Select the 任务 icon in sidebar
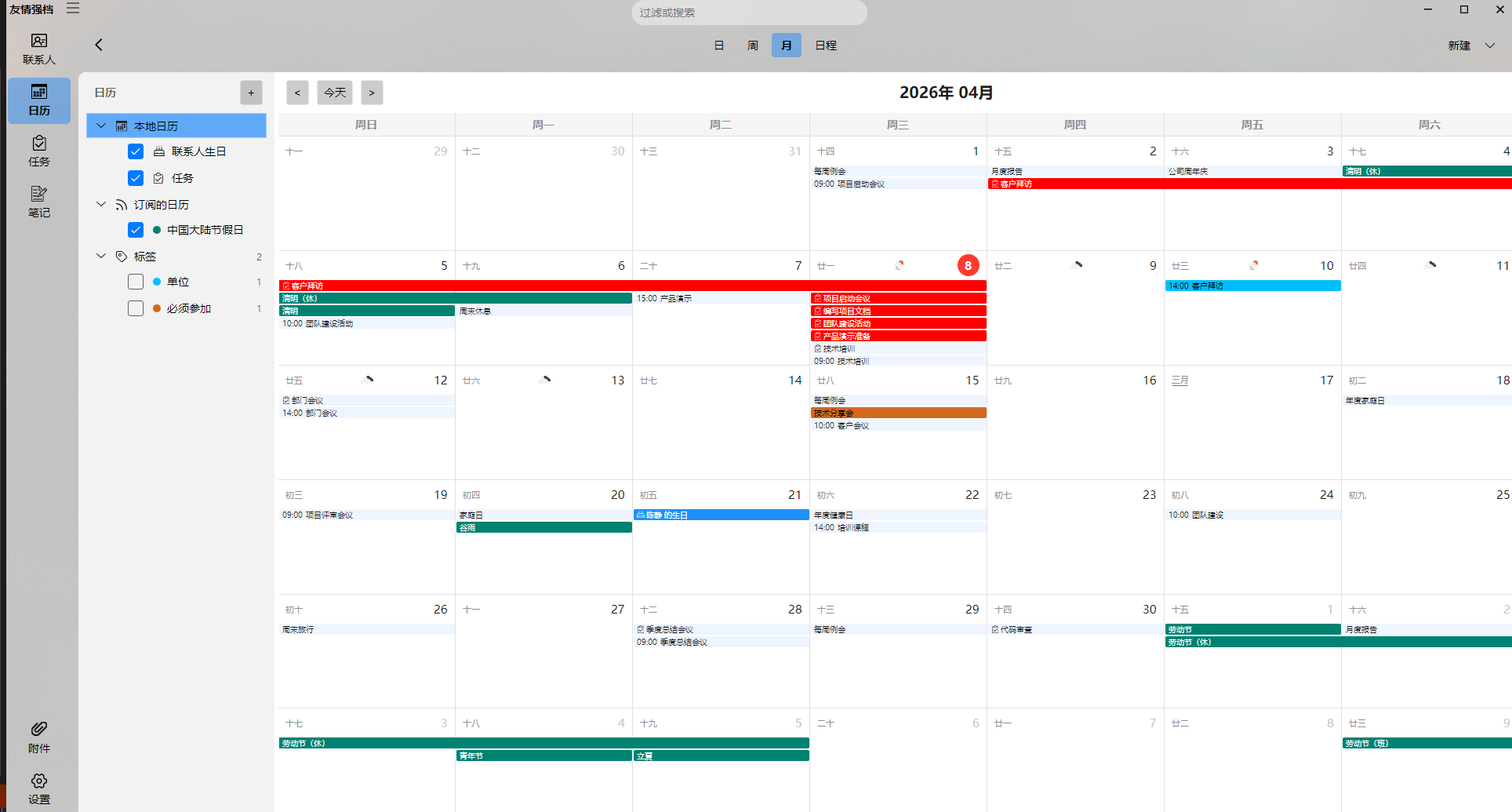 38,148
